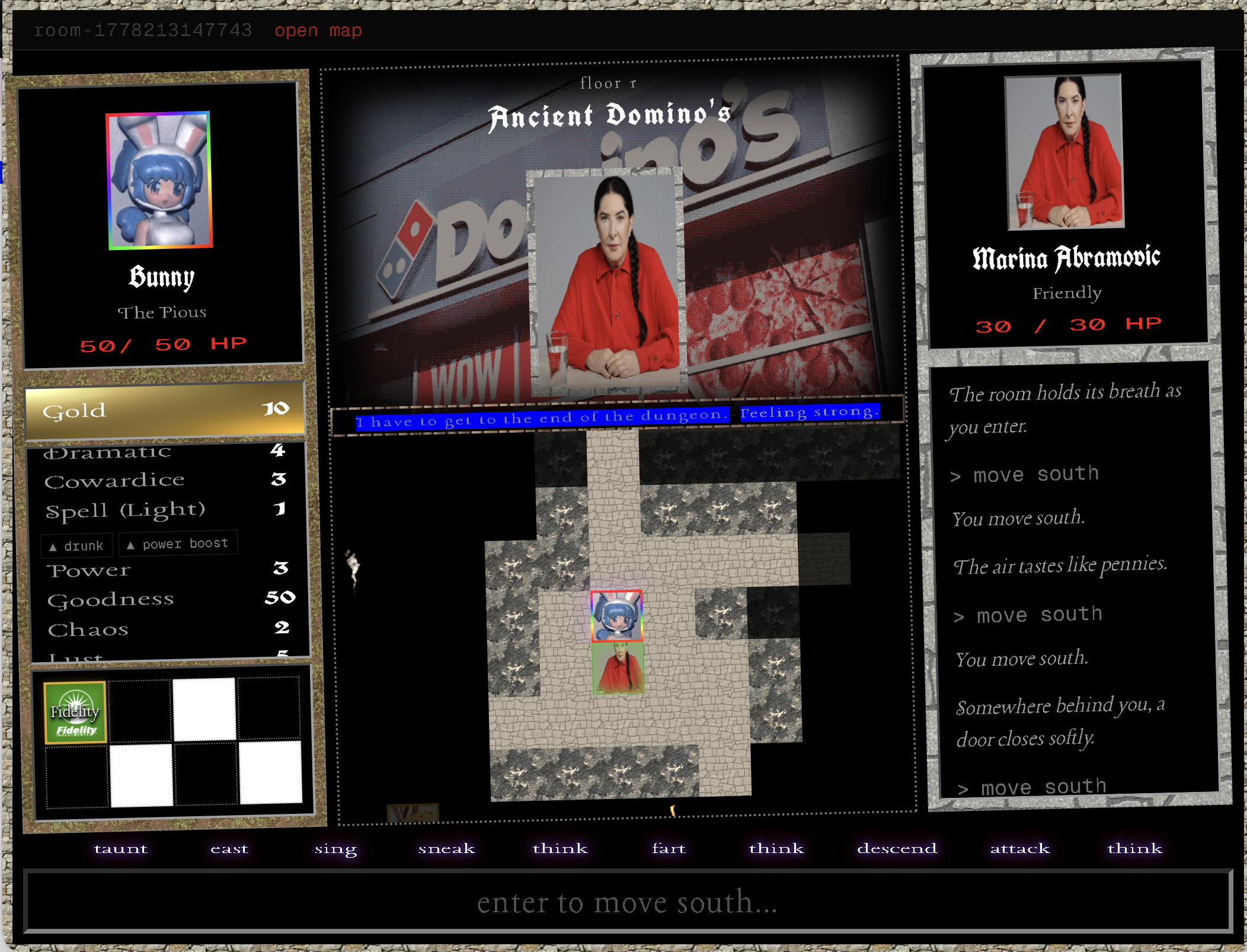The height and width of the screenshot is (952, 1247).
Task: Click the Fidelity inventory item
Action: pos(75,712)
